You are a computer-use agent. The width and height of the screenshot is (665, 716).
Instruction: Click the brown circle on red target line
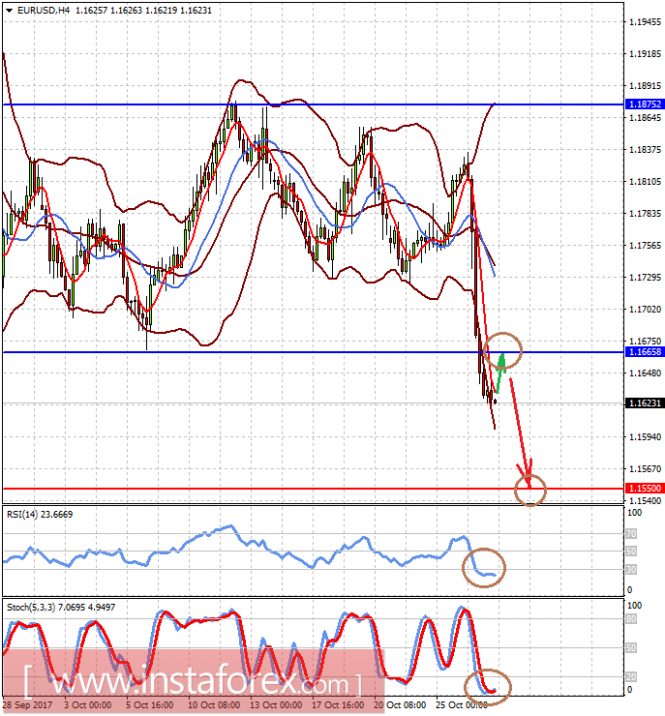click(x=530, y=490)
